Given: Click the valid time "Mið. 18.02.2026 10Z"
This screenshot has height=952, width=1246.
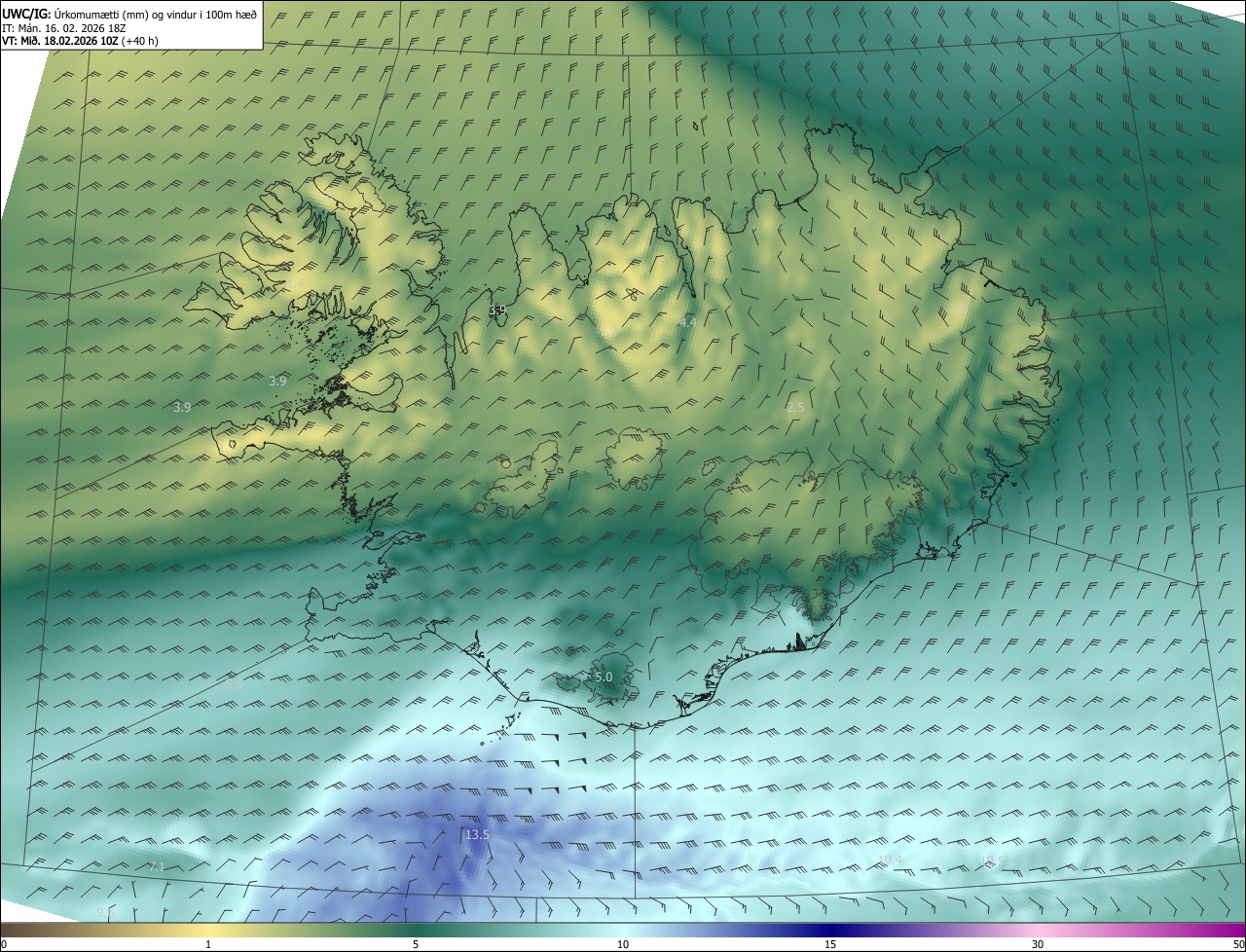Looking at the screenshot, I should pos(69,41).
